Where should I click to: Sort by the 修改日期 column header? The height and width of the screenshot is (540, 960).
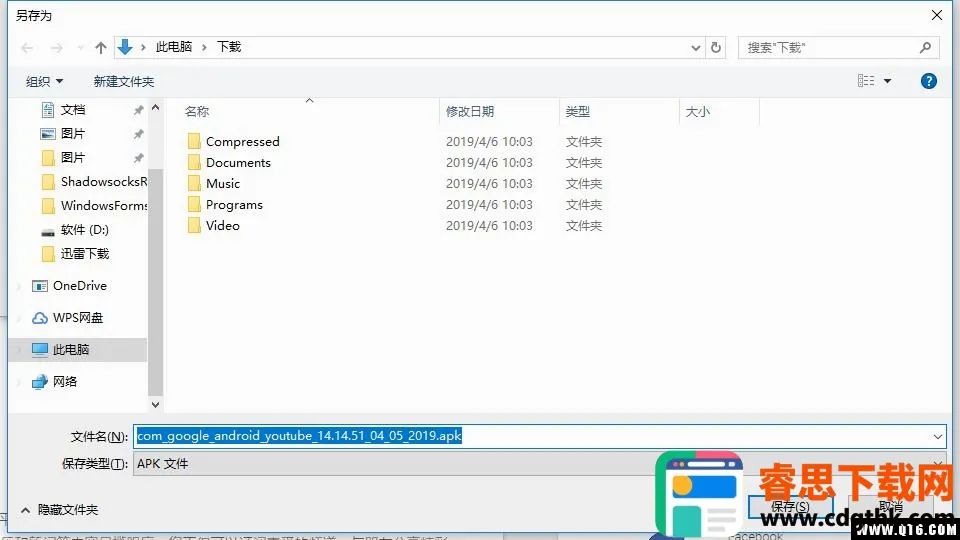(470, 111)
